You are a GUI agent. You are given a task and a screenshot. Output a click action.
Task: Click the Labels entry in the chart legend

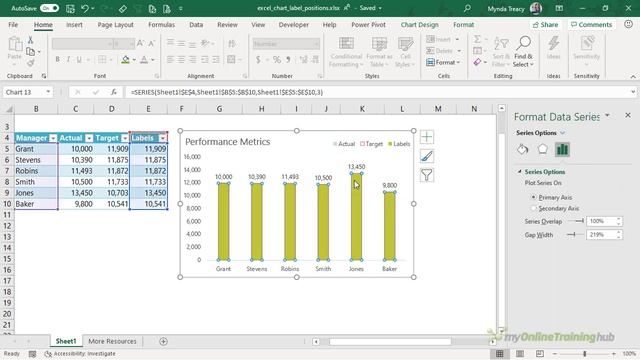[x=399, y=144]
